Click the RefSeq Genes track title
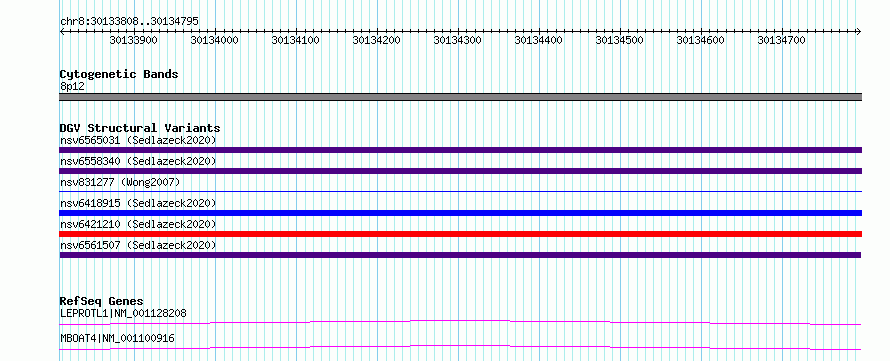The width and height of the screenshot is (890, 361). (x=102, y=301)
